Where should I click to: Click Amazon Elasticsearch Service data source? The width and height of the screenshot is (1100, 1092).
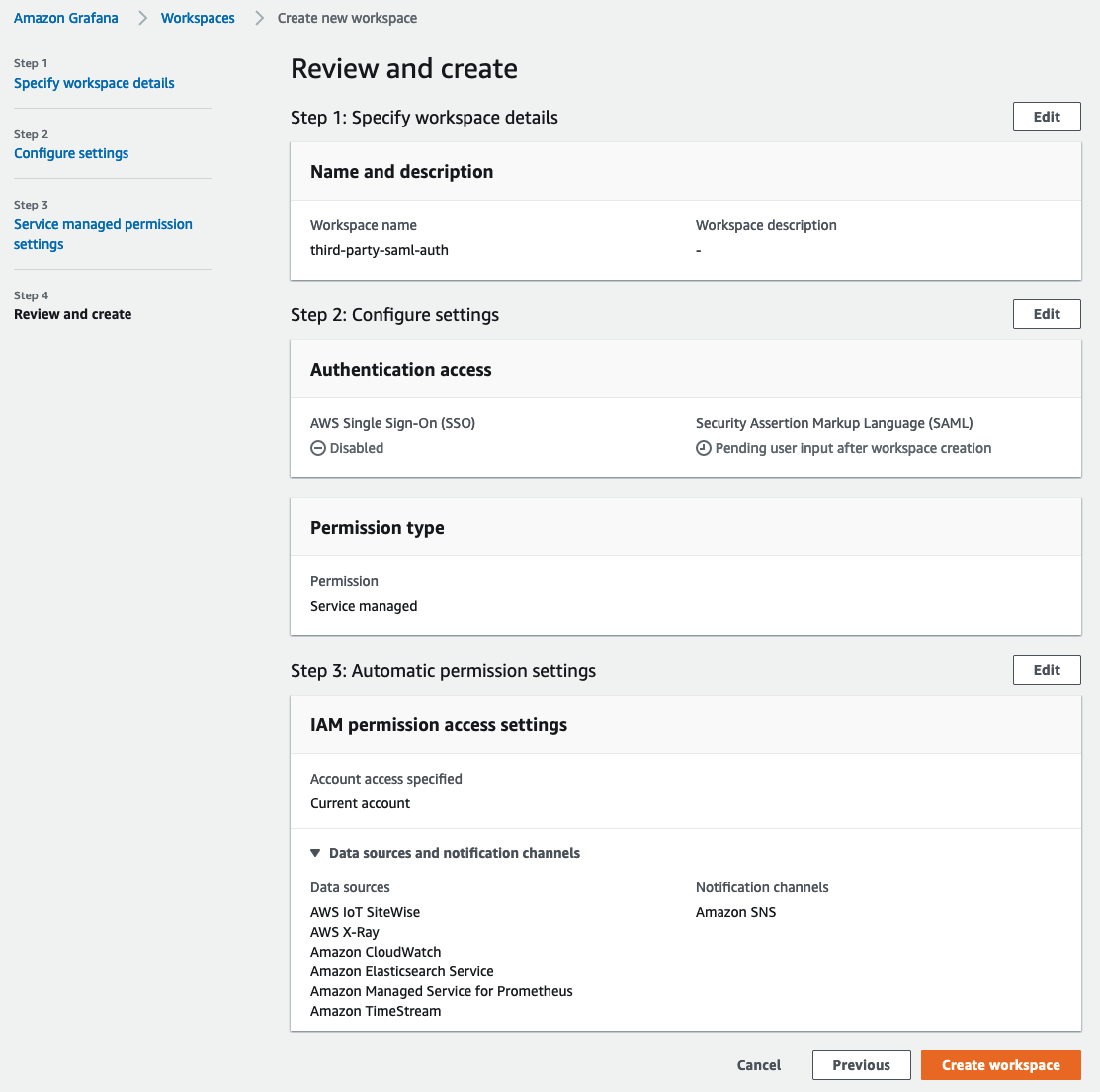(402, 971)
